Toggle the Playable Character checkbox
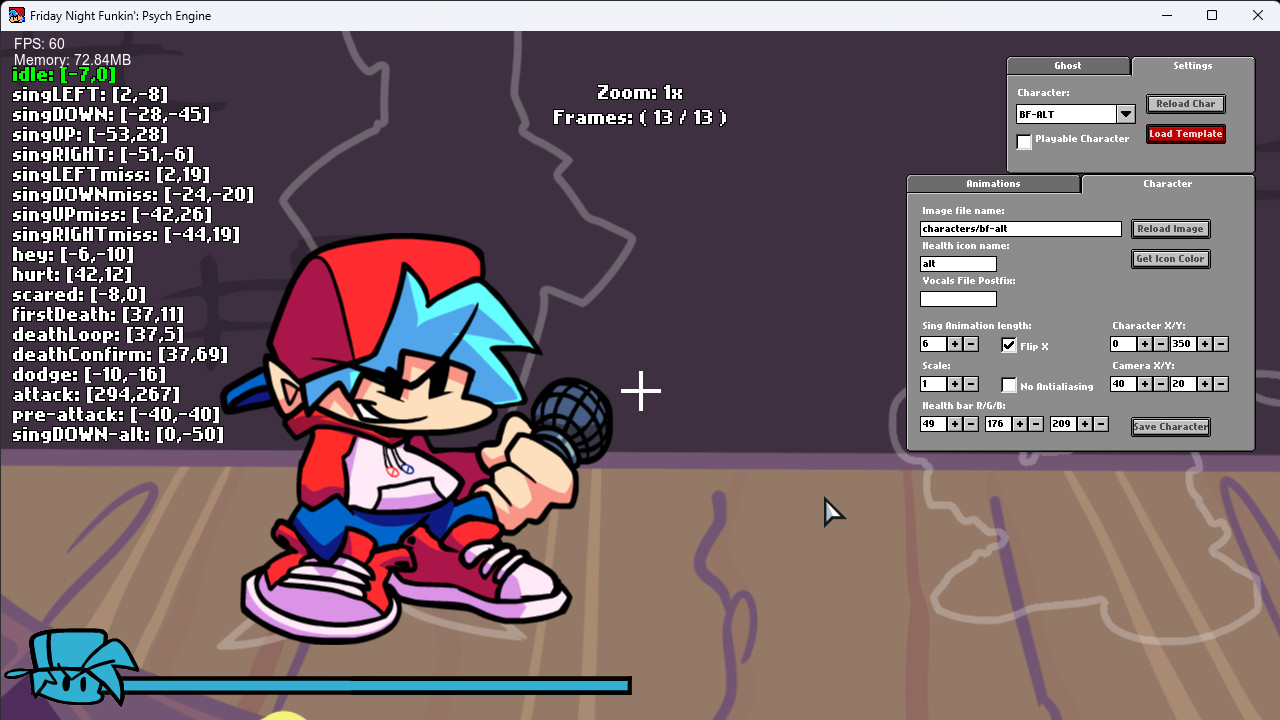The image size is (1280, 720). coord(1024,141)
